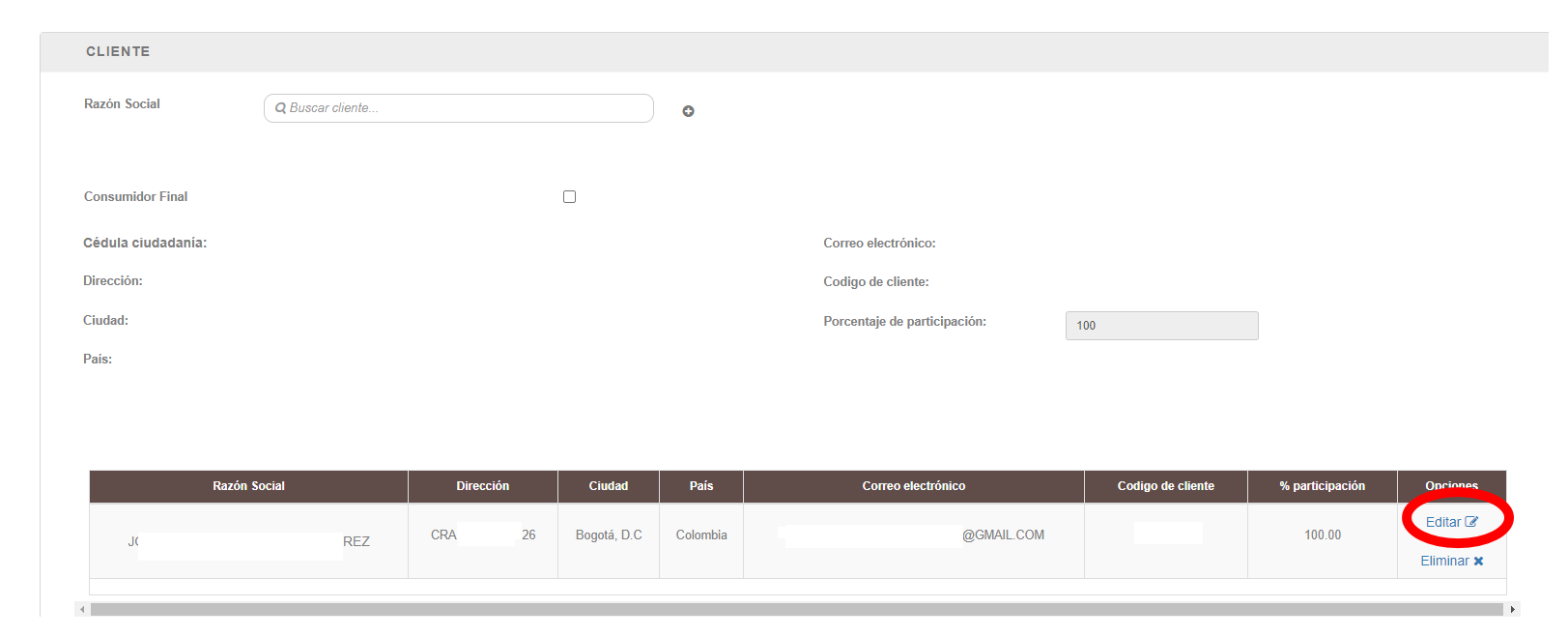The image size is (1568, 636).
Task: Focus the Buscar cliente search field
Action: point(459,108)
